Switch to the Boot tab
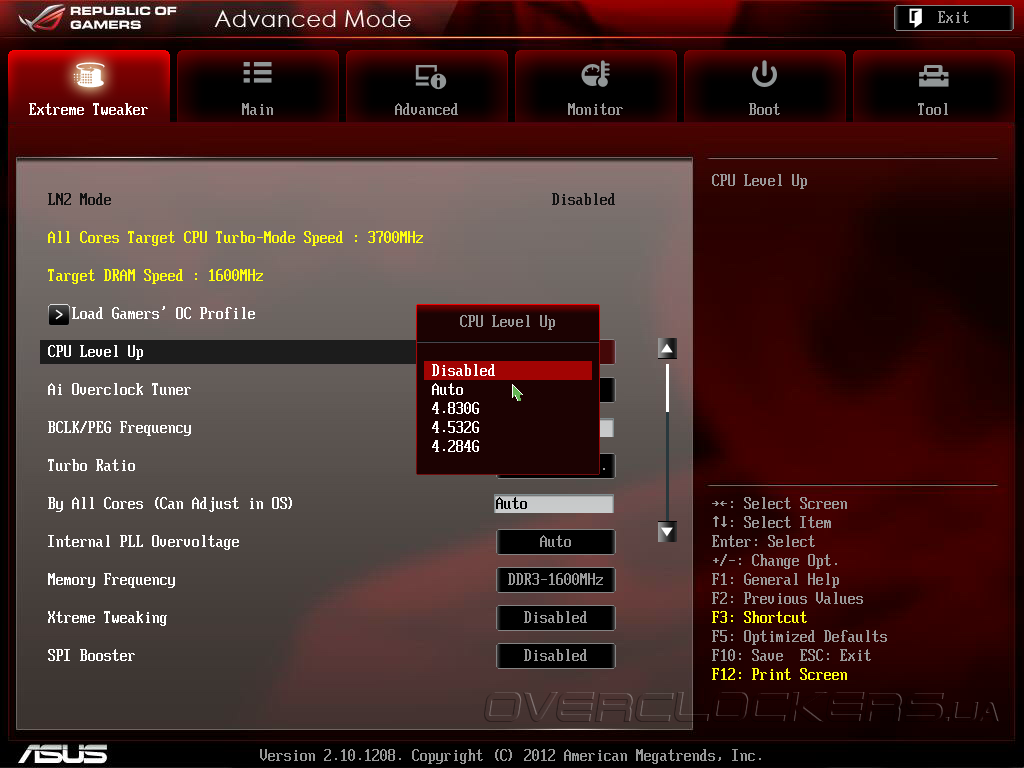The height and width of the screenshot is (768, 1024). pos(764,86)
